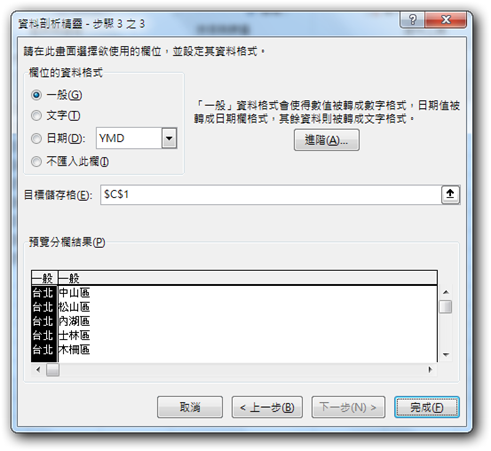Viewport: 491px width, 451px height.
Task: Click the help question mark button
Action: (412, 20)
